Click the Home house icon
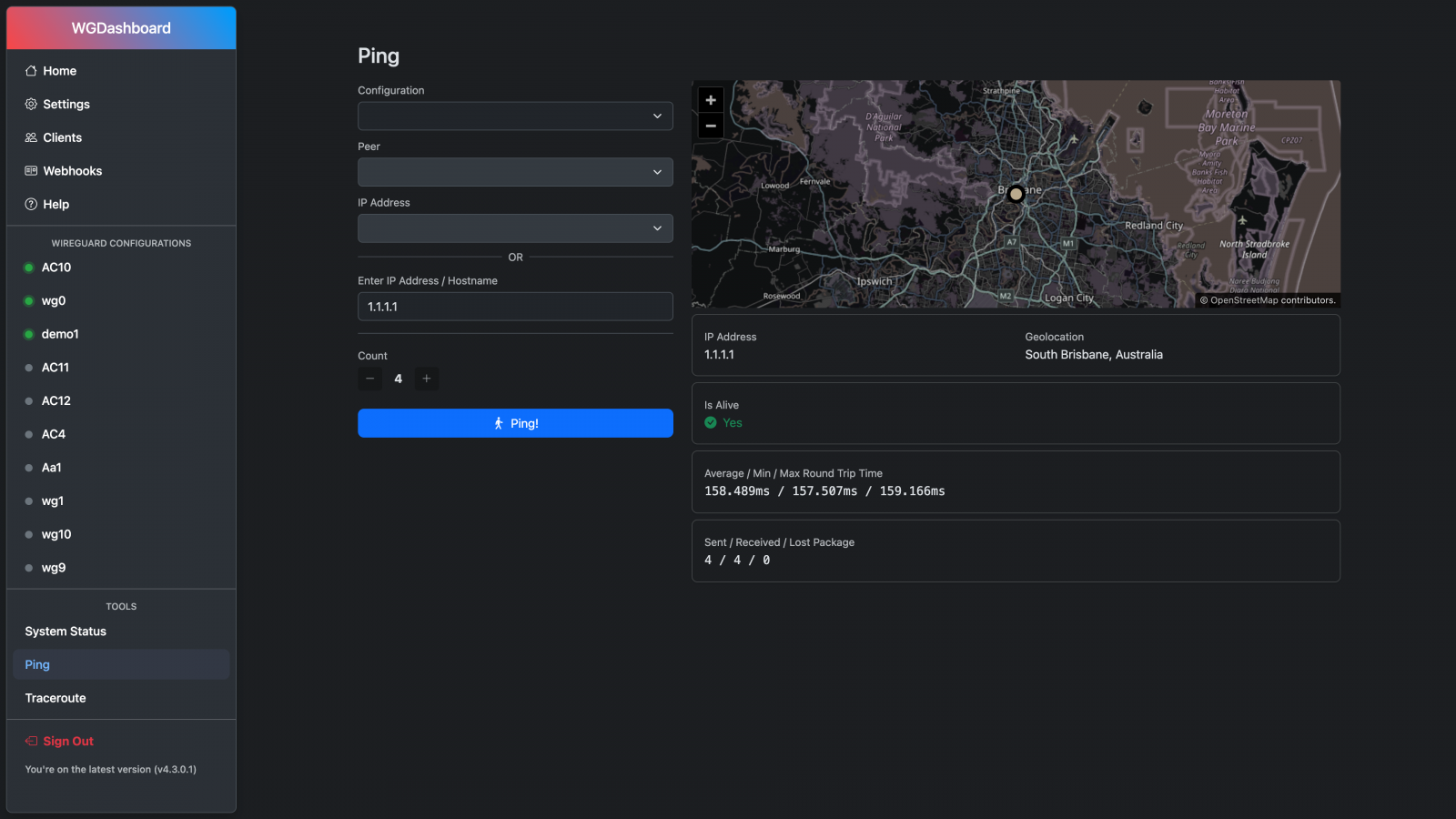Image resolution: width=1456 pixels, height=819 pixels. 31,71
